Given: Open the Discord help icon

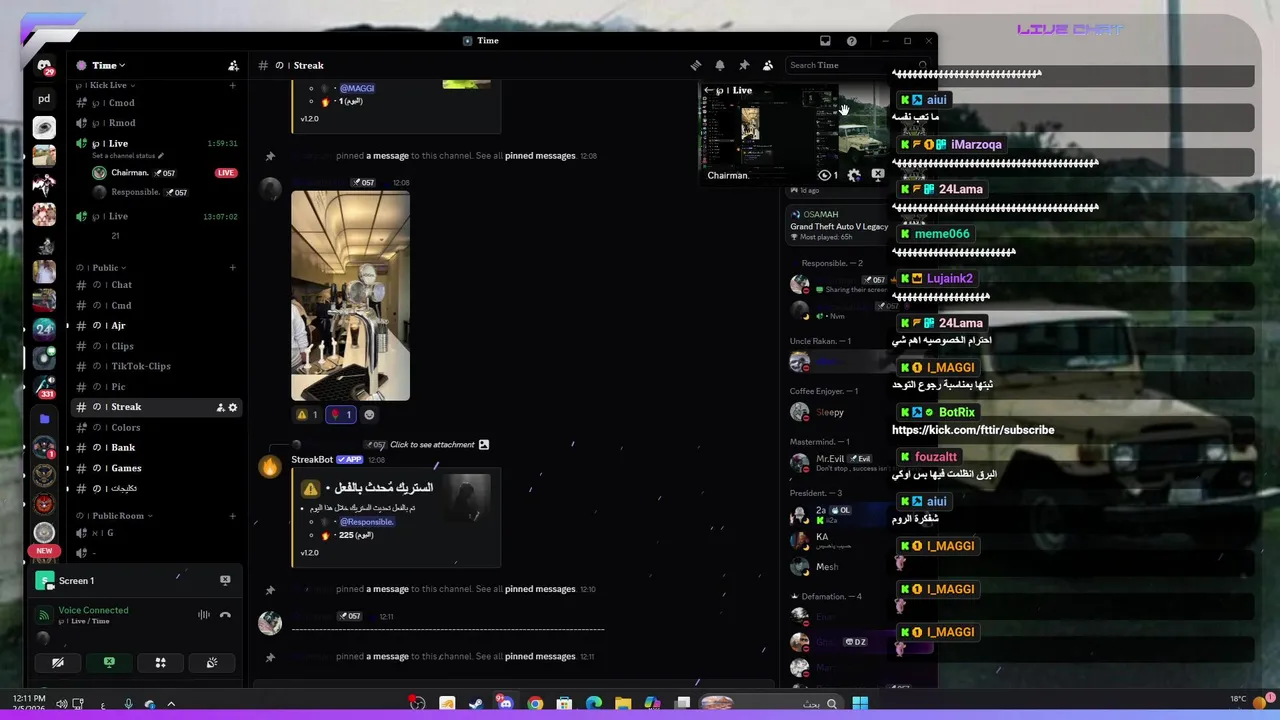Looking at the screenshot, I should 852,41.
